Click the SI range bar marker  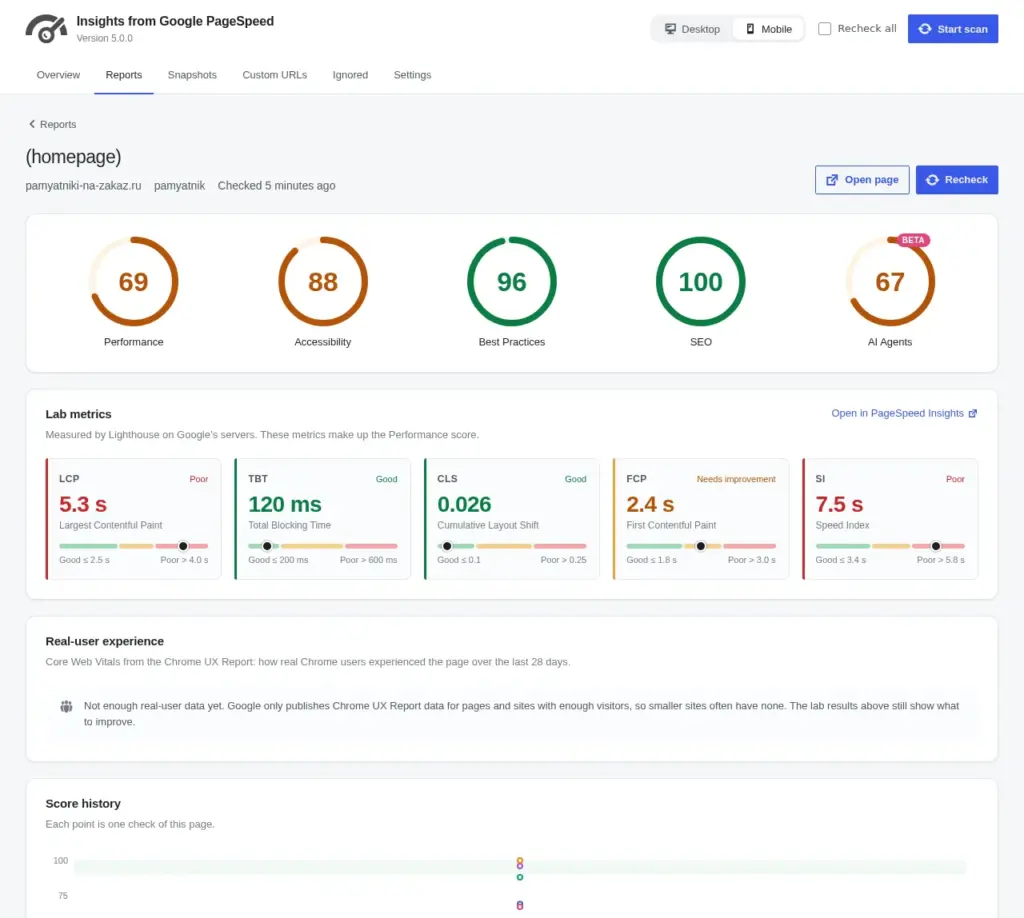[x=935, y=546]
